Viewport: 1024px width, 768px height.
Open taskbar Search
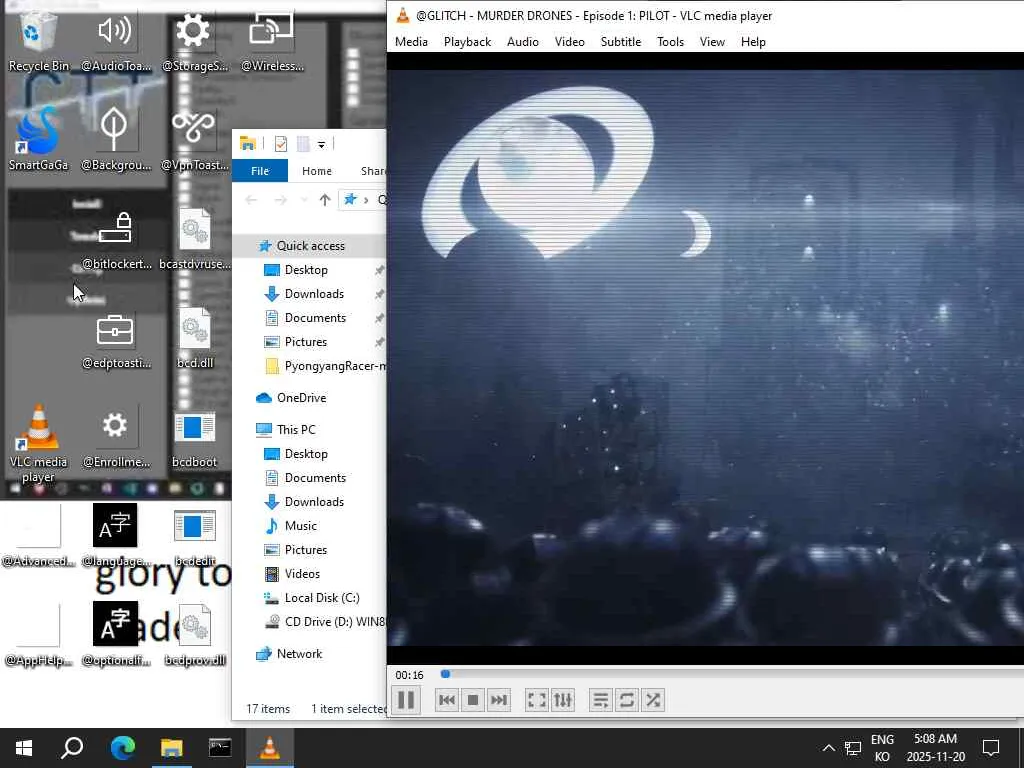[72, 748]
